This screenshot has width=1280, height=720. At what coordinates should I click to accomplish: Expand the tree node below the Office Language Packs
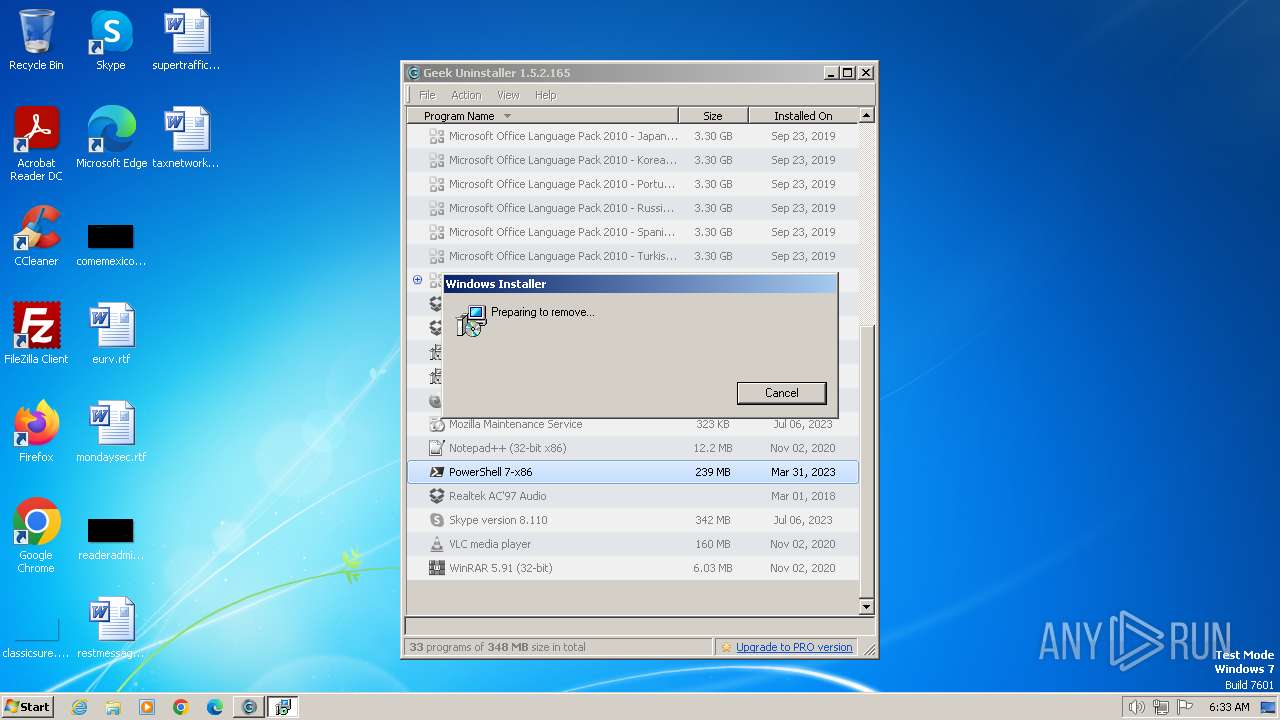coord(417,280)
